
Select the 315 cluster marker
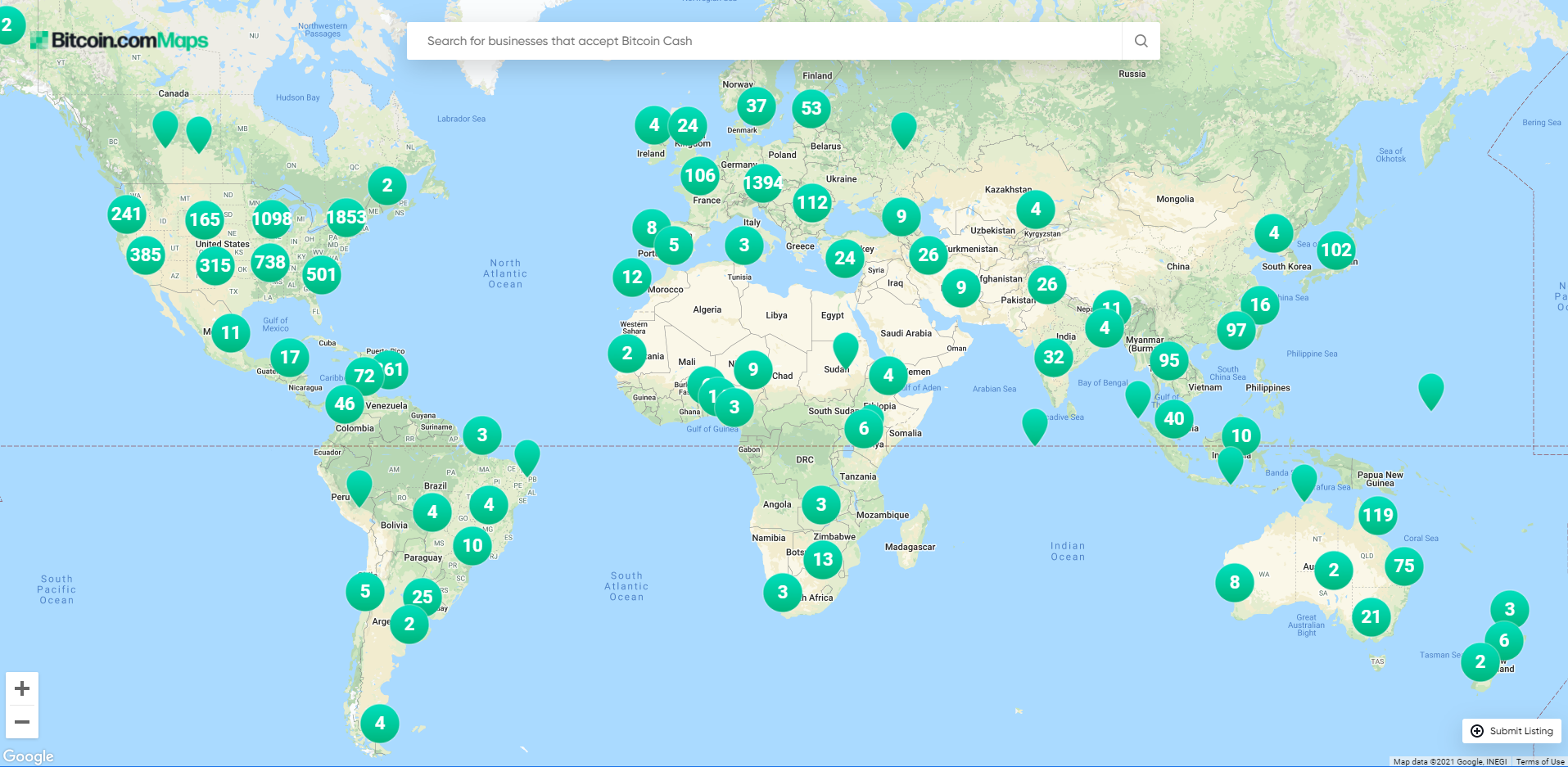click(x=215, y=265)
